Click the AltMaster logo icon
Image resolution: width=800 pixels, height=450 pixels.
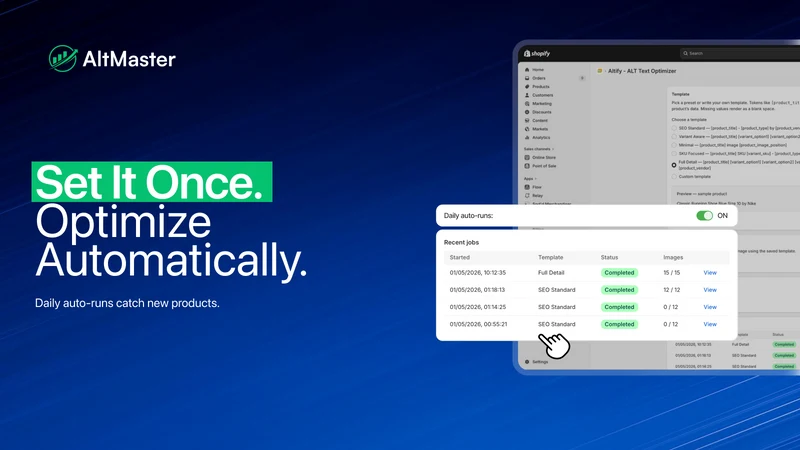click(63, 58)
